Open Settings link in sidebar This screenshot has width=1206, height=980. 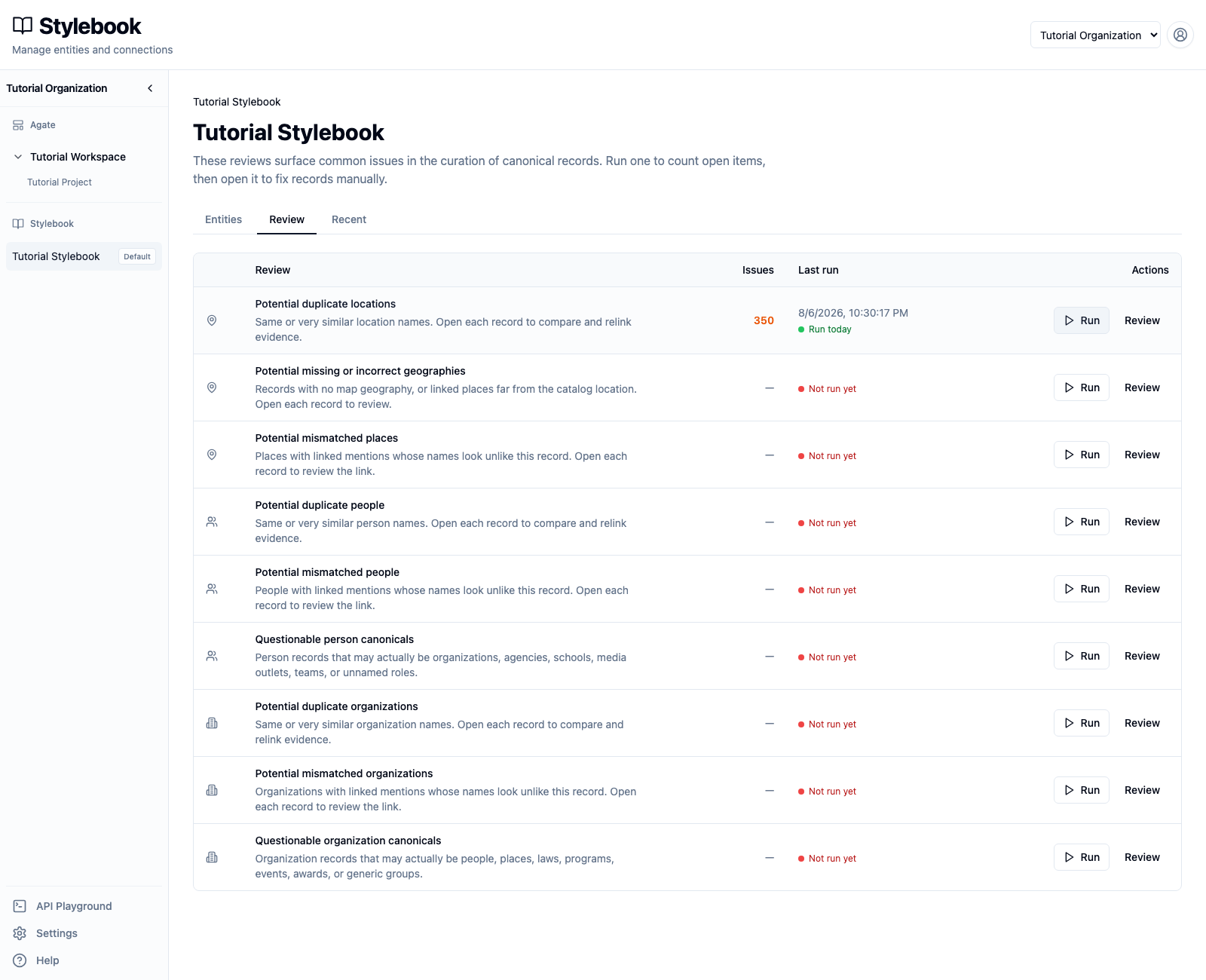57,933
